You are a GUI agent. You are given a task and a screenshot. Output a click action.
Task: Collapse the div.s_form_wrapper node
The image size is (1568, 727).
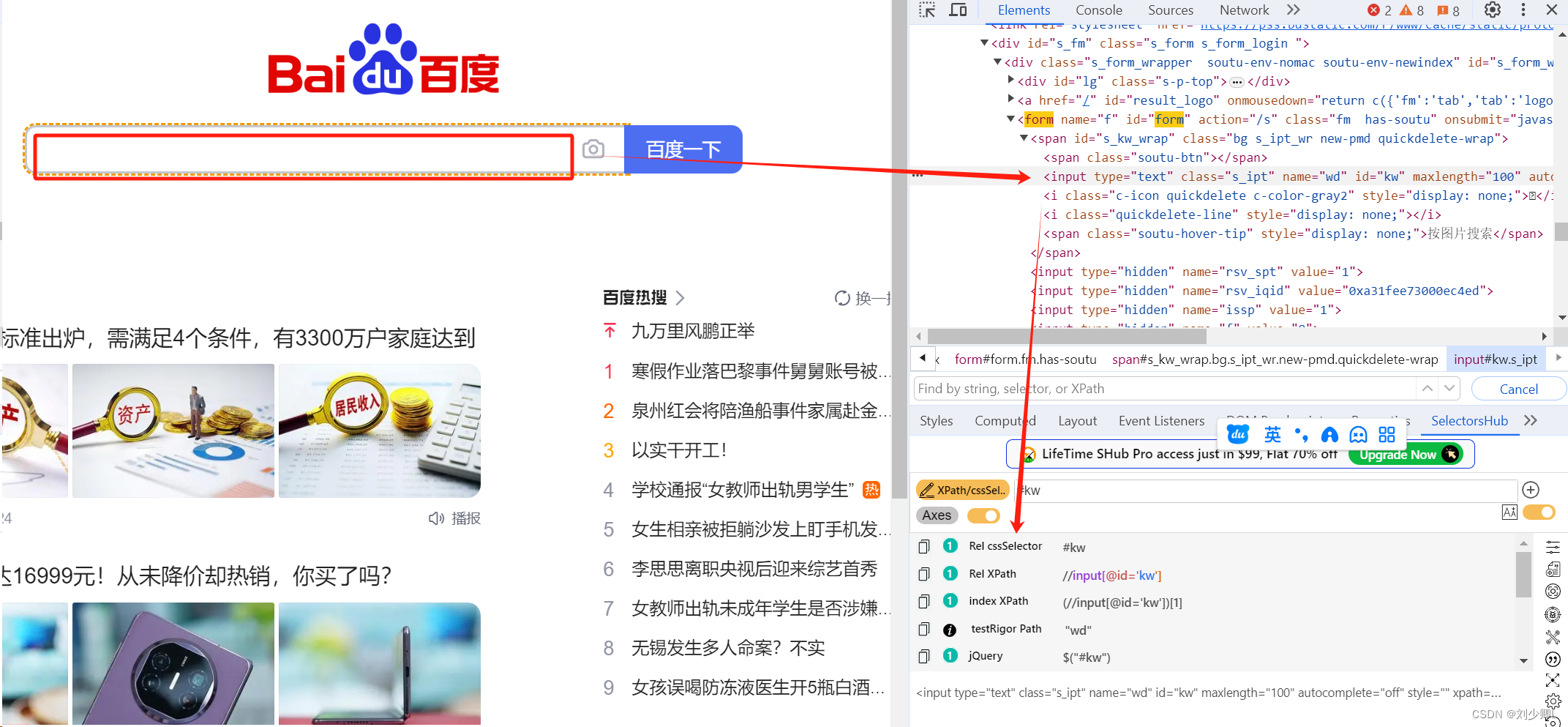point(998,62)
